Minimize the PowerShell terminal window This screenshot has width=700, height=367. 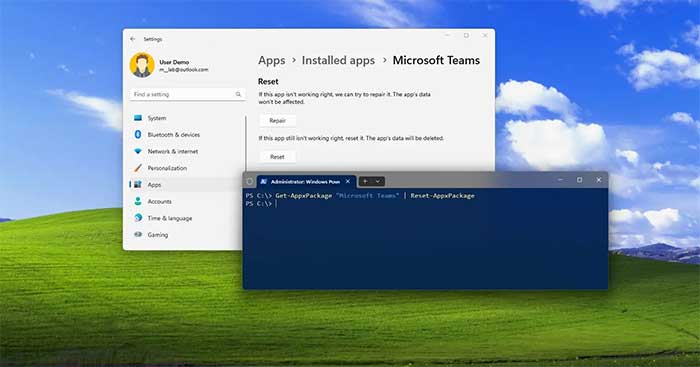[560, 180]
